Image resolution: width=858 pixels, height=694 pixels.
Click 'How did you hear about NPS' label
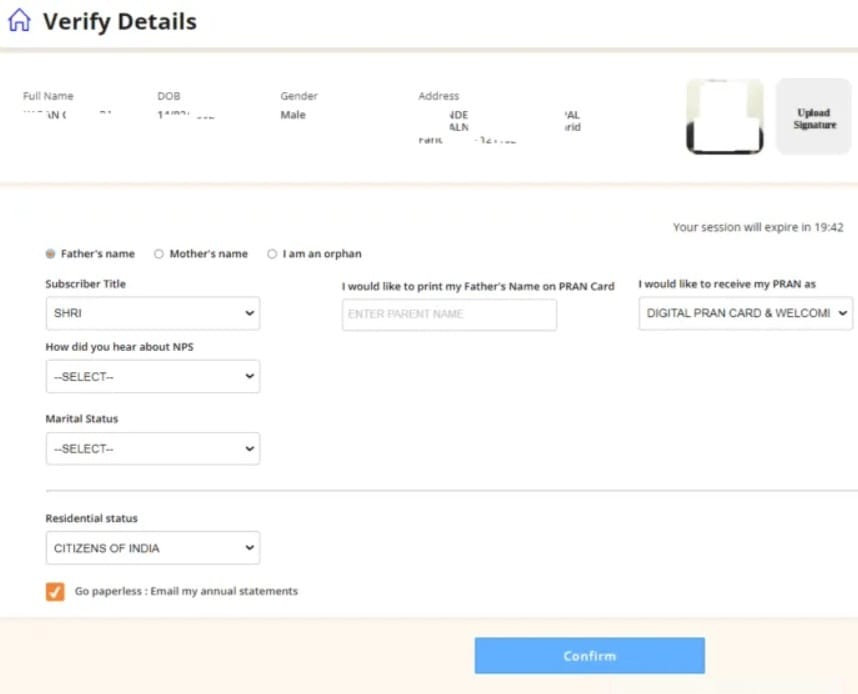[x=119, y=347]
